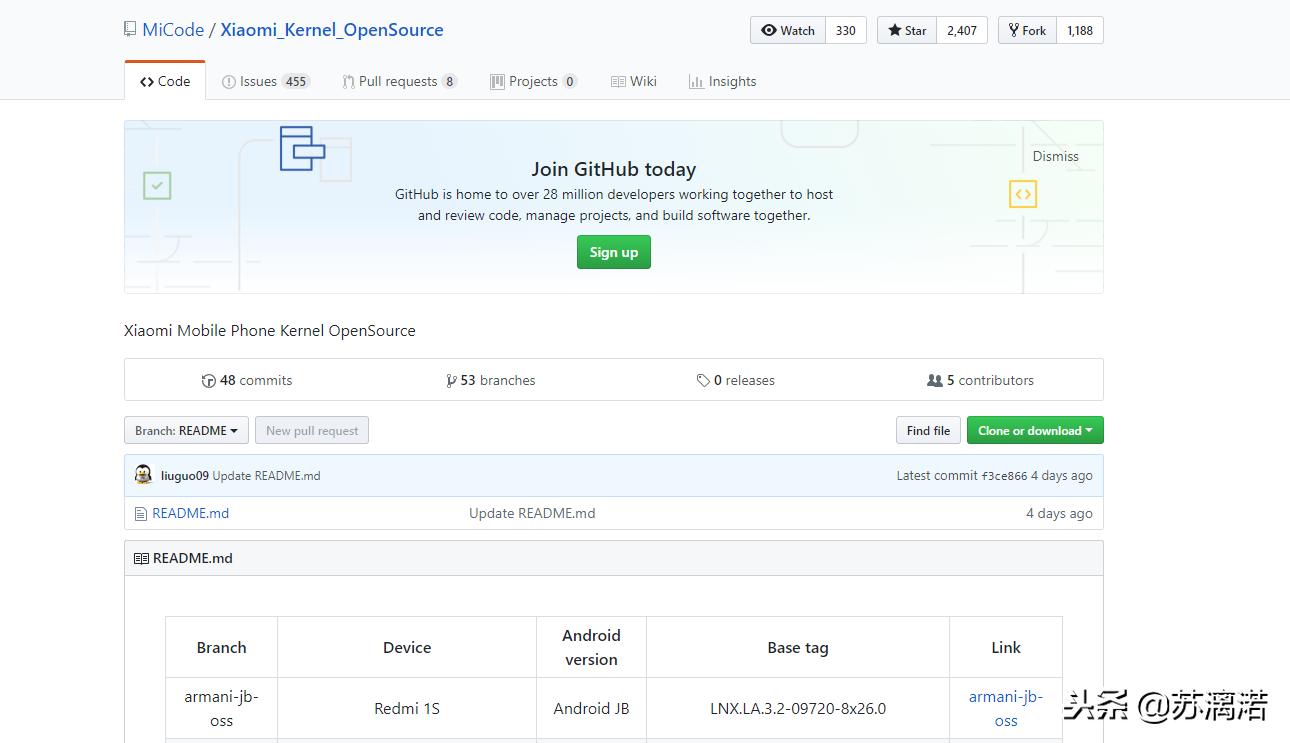
Task: Open liuguo09 author profile link
Action: point(185,476)
